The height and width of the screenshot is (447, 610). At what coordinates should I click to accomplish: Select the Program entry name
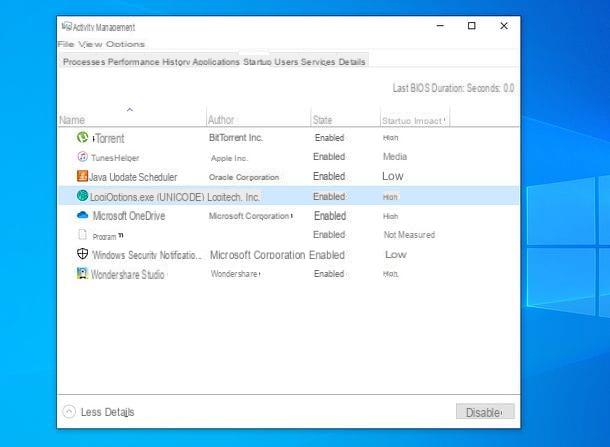(x=104, y=237)
